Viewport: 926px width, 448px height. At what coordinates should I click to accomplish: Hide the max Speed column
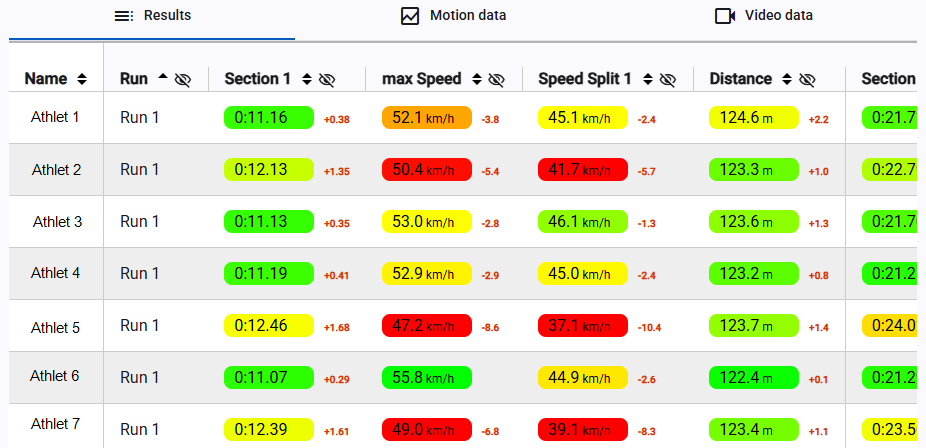[x=497, y=80]
